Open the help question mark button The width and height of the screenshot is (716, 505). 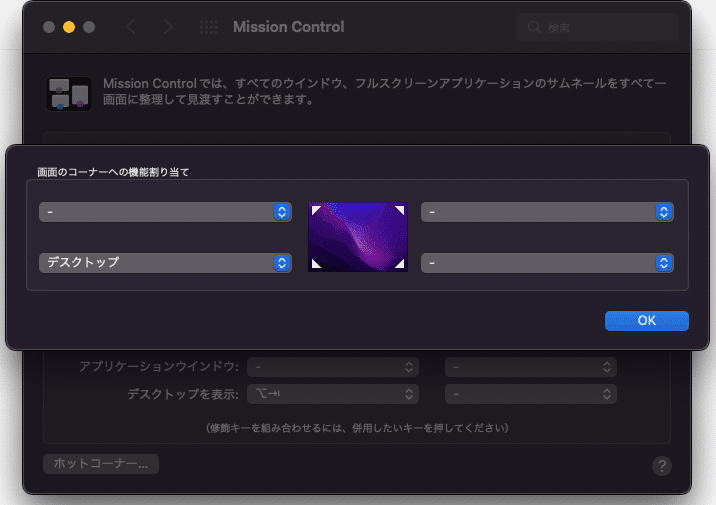[662, 466]
